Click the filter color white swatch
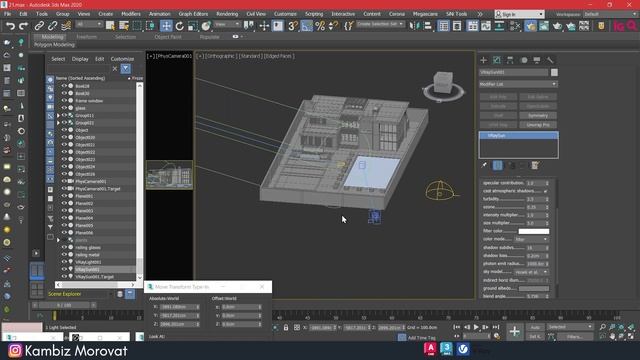 point(534,231)
